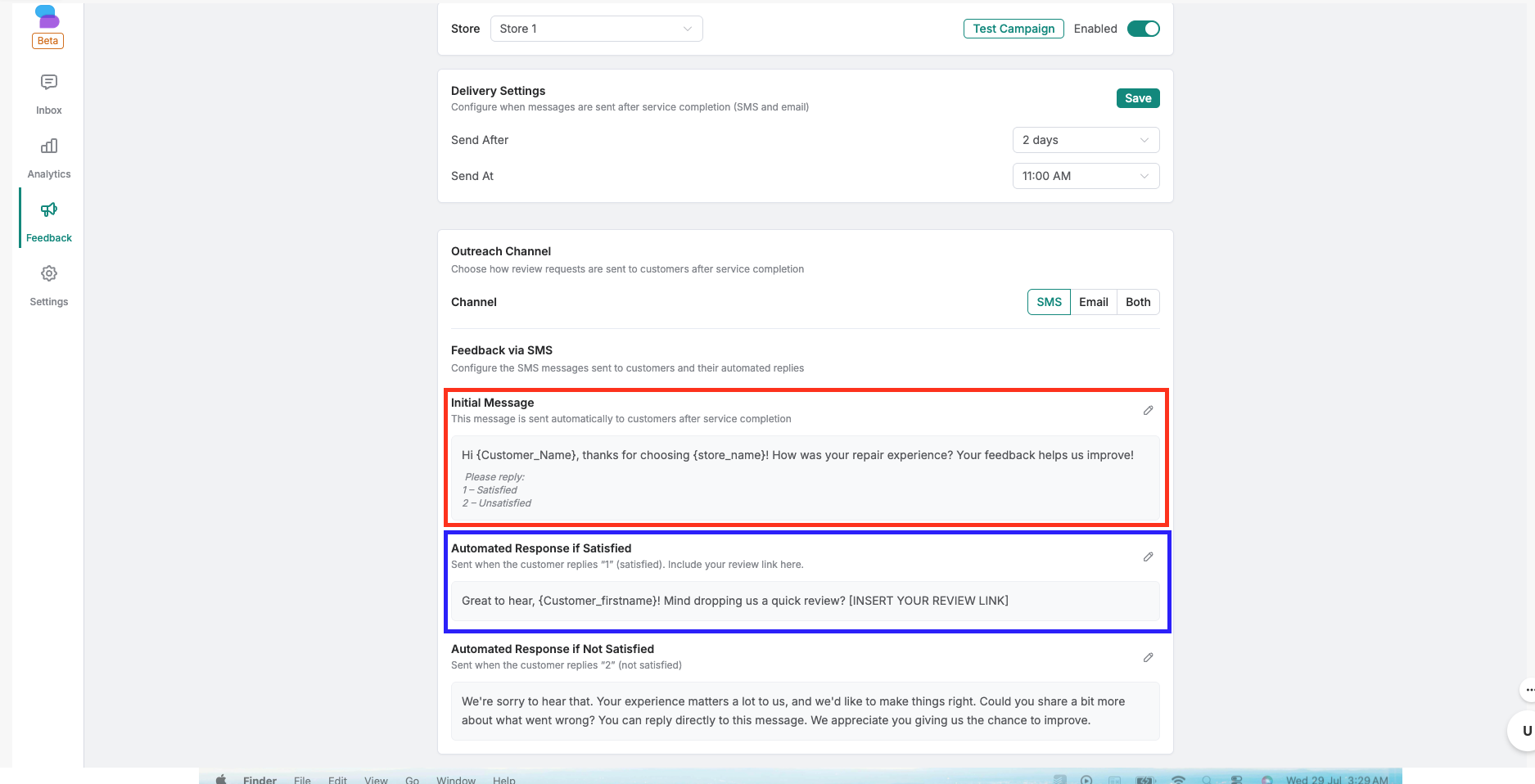Save the Delivery Settings

click(x=1138, y=98)
